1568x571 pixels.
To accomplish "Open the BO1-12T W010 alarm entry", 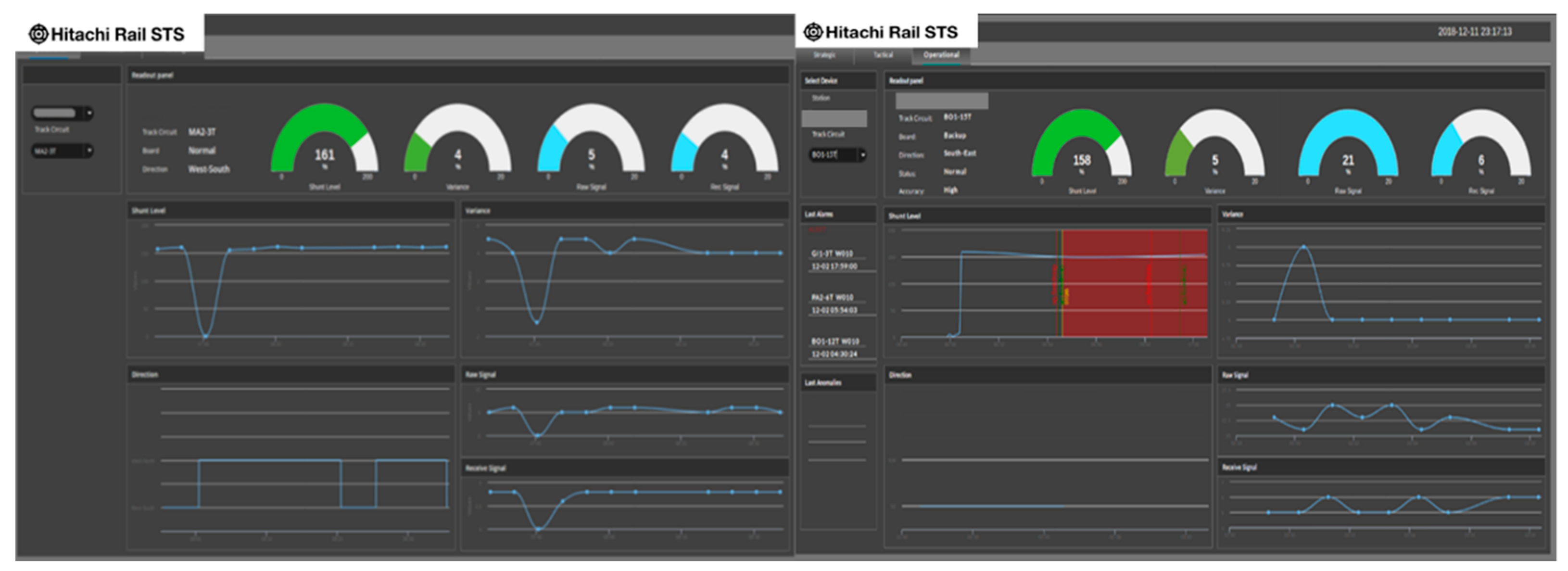I will coord(835,342).
